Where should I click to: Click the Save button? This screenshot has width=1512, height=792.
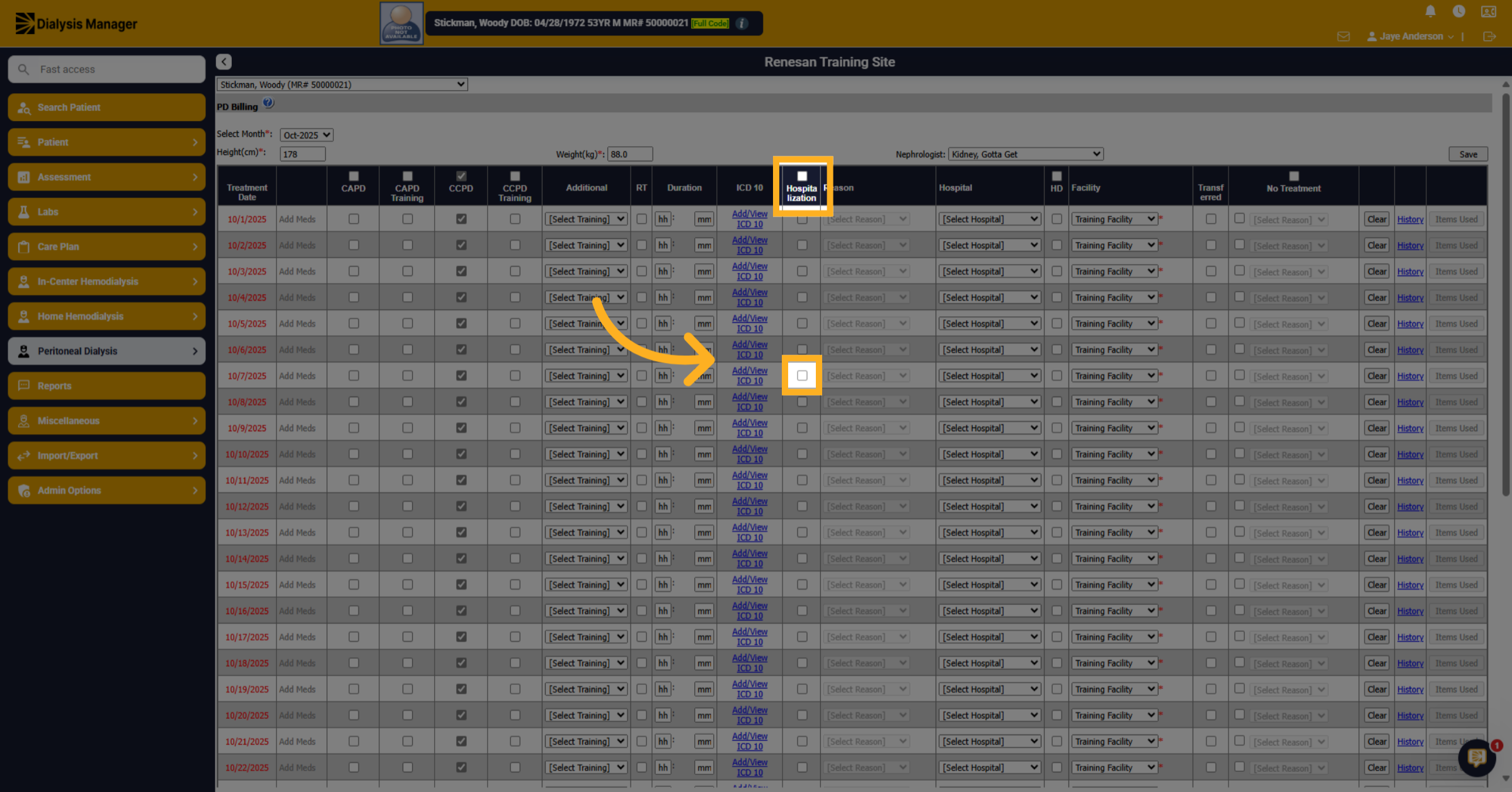pyautogui.click(x=1468, y=154)
